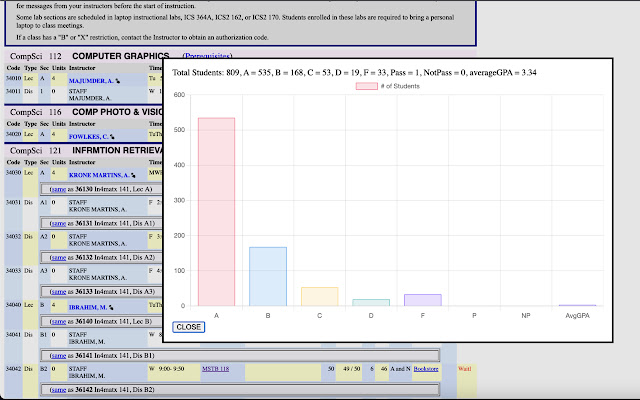Click course code 34041
The width and height of the screenshot is (640, 400).
pos(13,335)
